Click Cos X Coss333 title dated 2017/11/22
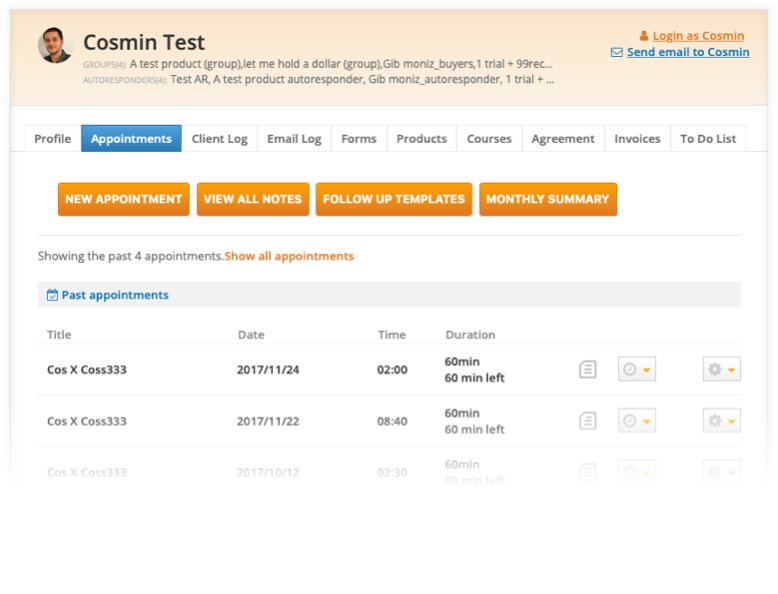This screenshot has height=594, width=778. (87, 421)
